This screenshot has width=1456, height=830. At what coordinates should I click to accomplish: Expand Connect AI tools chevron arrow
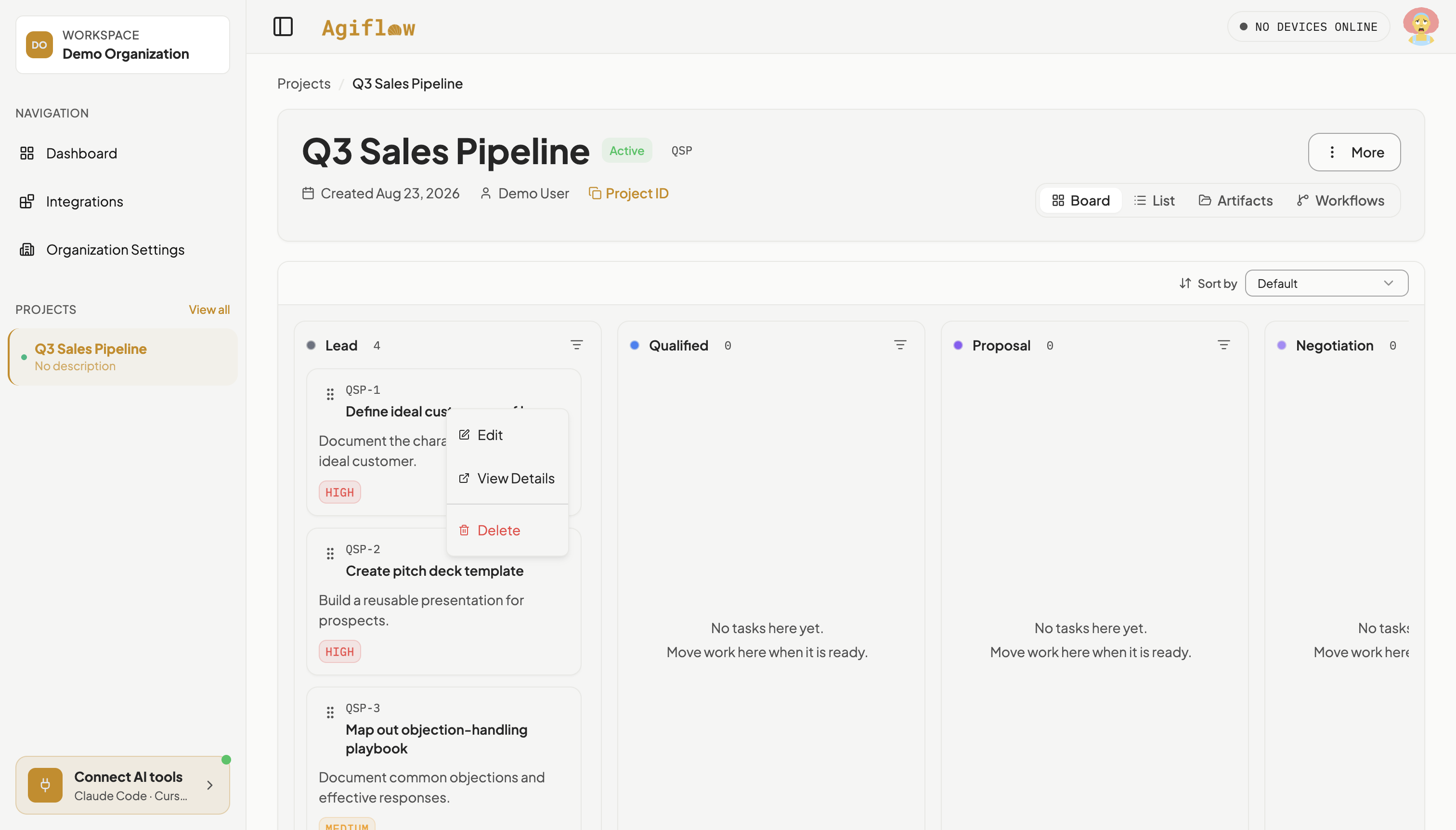click(210, 785)
